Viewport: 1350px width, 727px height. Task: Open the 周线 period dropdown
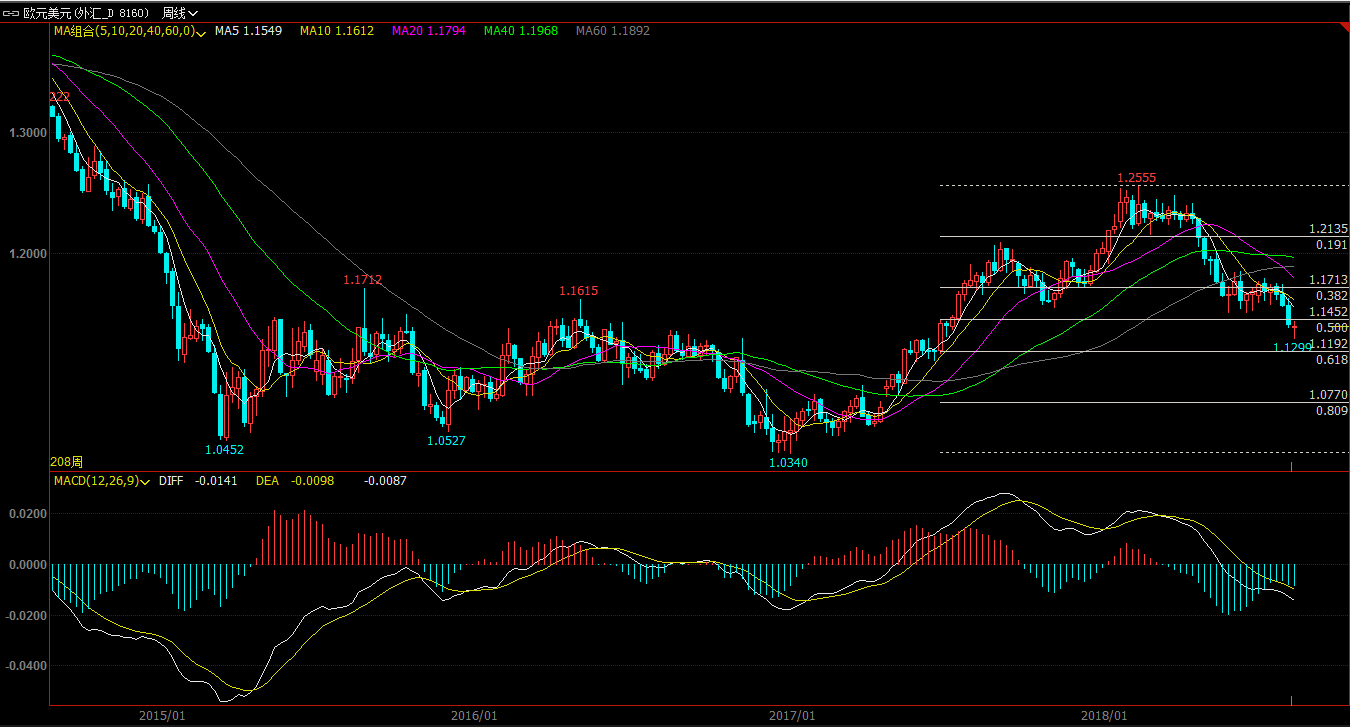(180, 13)
